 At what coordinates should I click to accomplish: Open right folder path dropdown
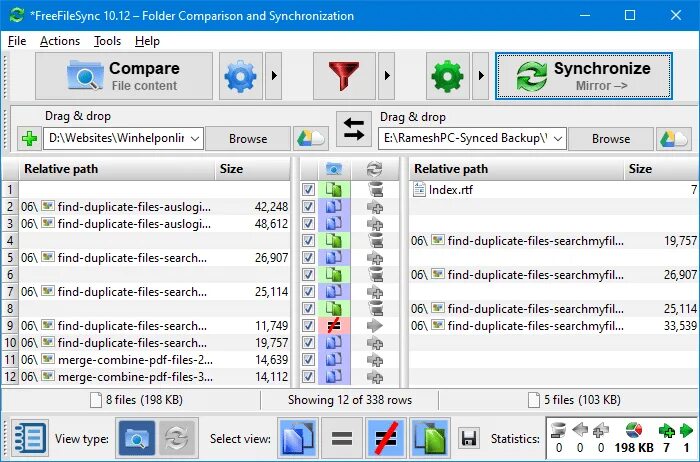point(558,138)
